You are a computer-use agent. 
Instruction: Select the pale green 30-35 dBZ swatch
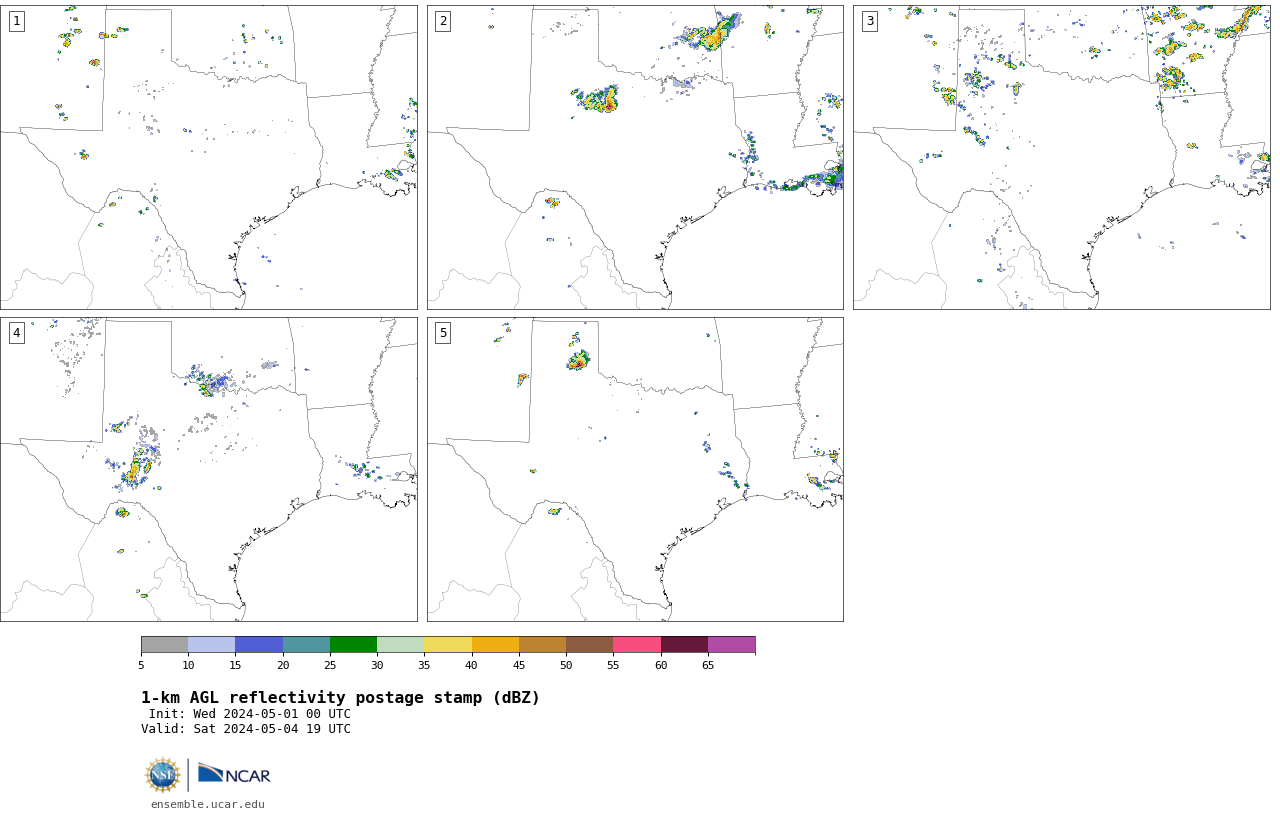tap(400, 644)
